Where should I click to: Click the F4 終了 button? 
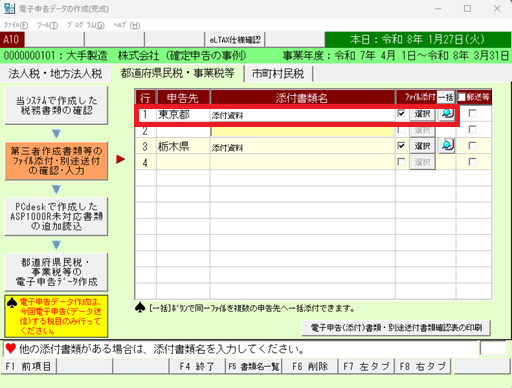tap(197, 367)
